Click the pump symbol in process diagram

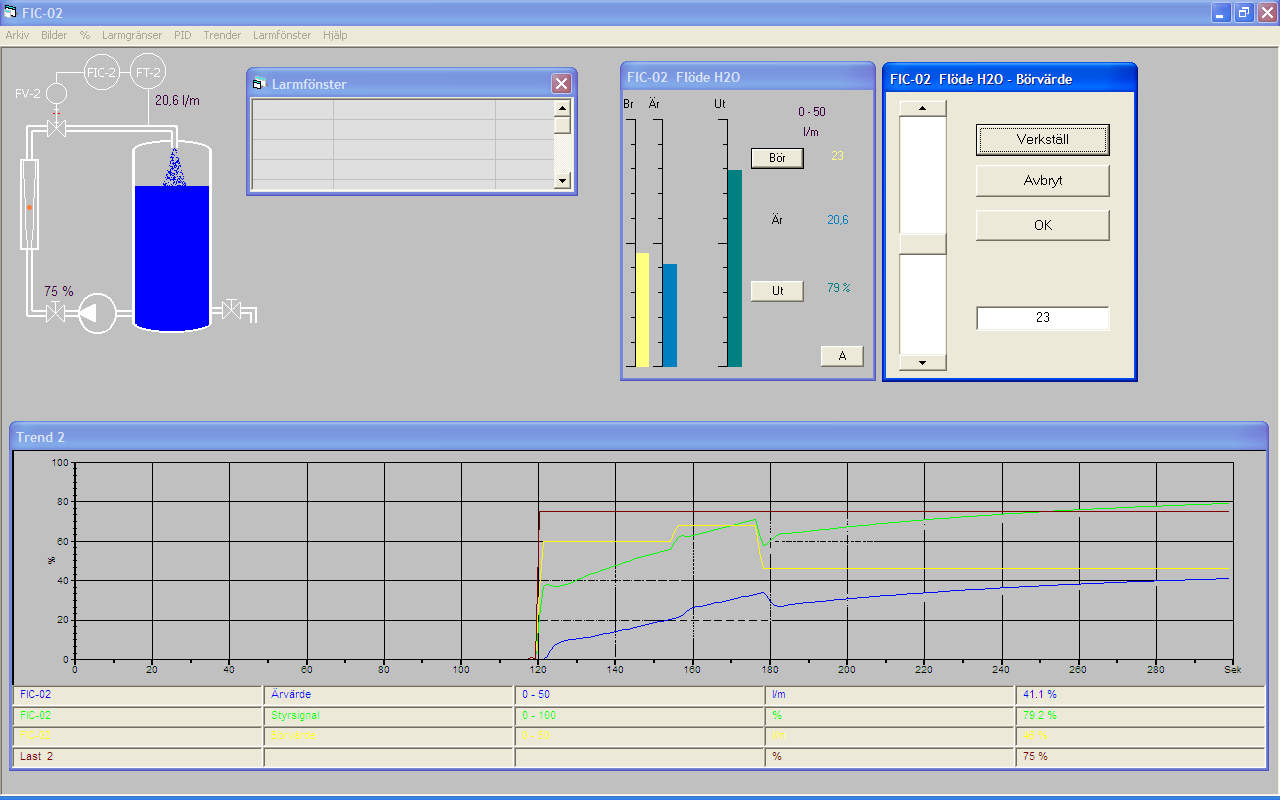[97, 313]
